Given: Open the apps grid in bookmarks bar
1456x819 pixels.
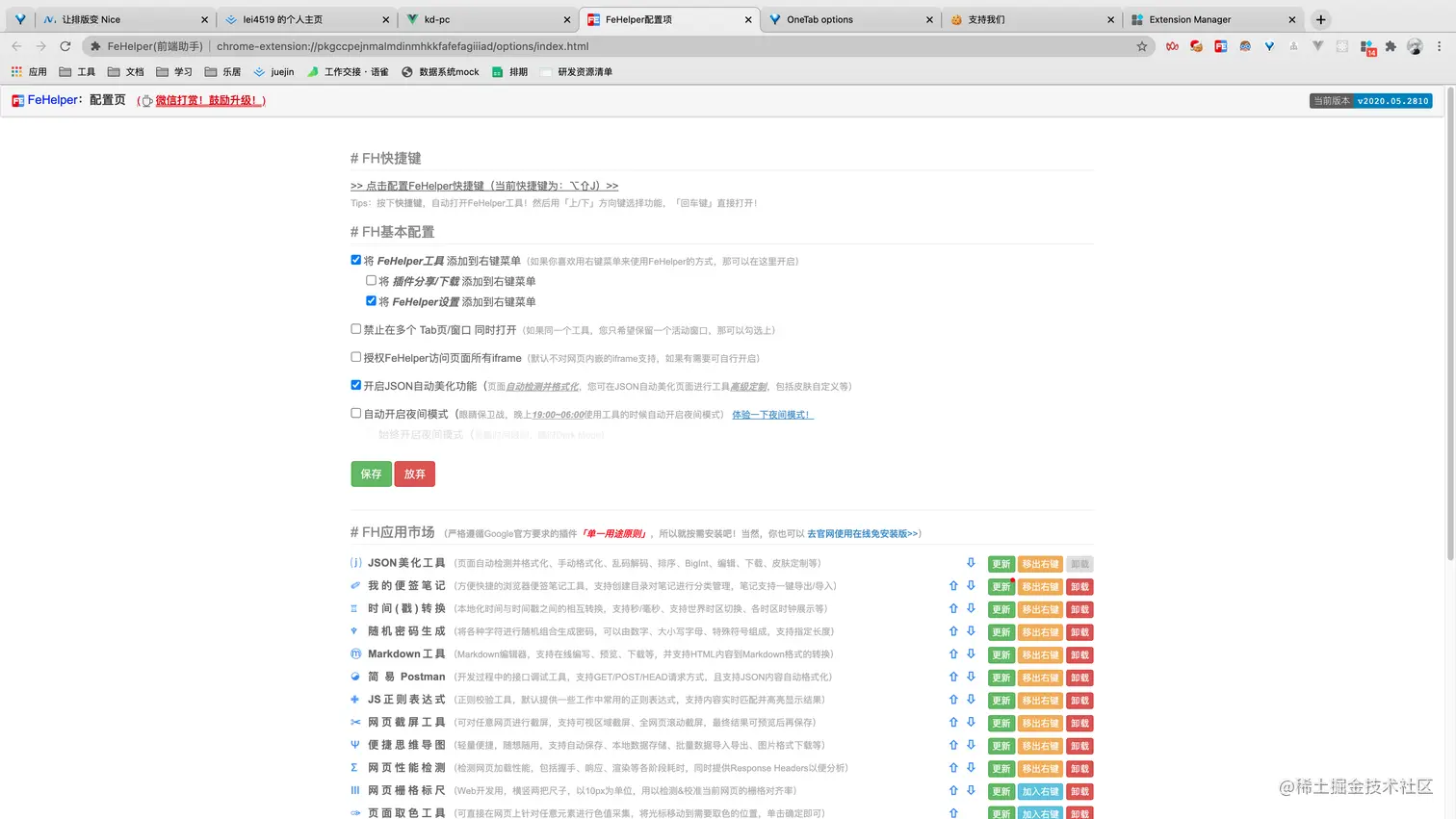Looking at the screenshot, I should pyautogui.click(x=16, y=72).
